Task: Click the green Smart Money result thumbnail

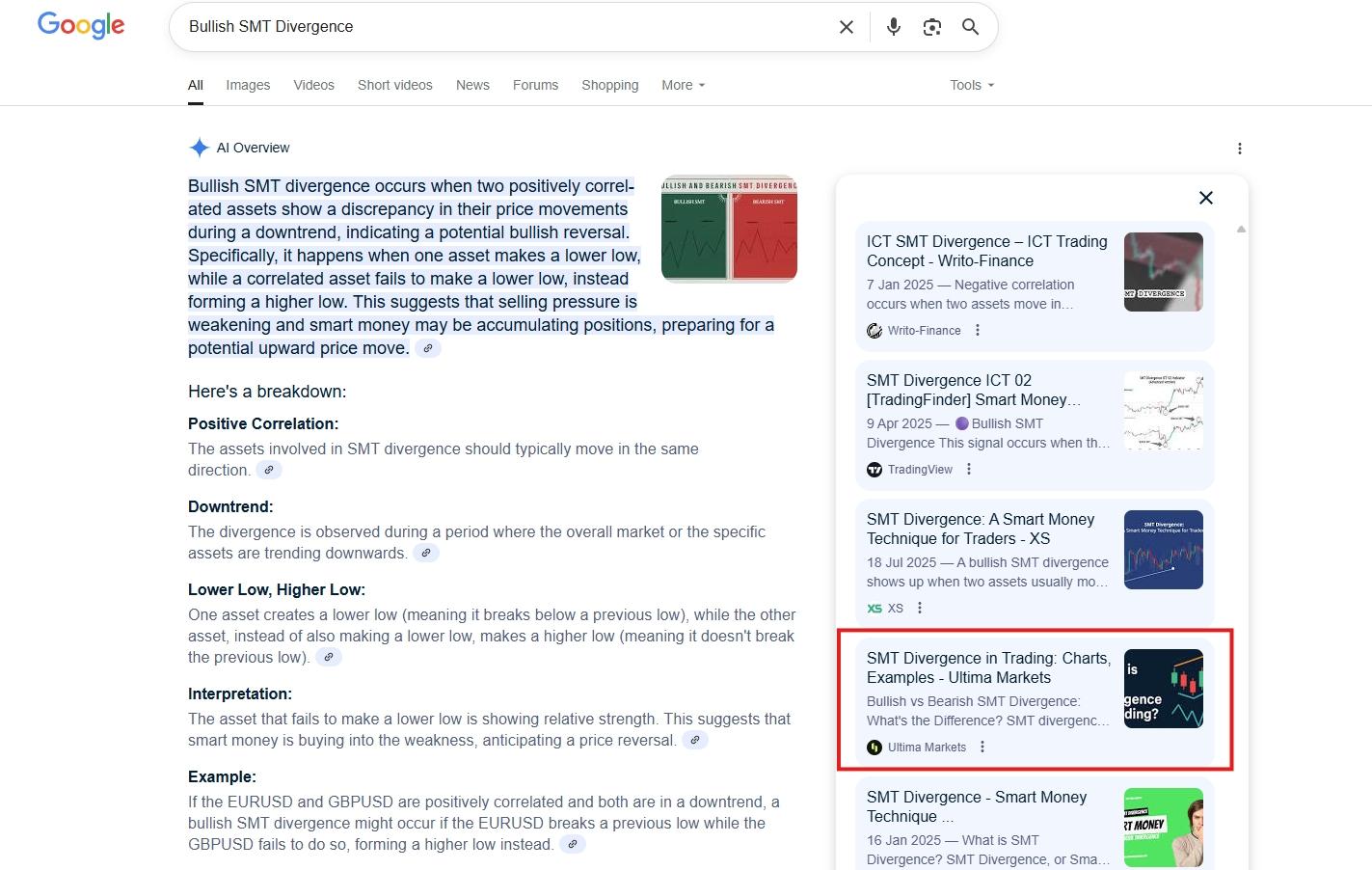Action: pos(1164,828)
